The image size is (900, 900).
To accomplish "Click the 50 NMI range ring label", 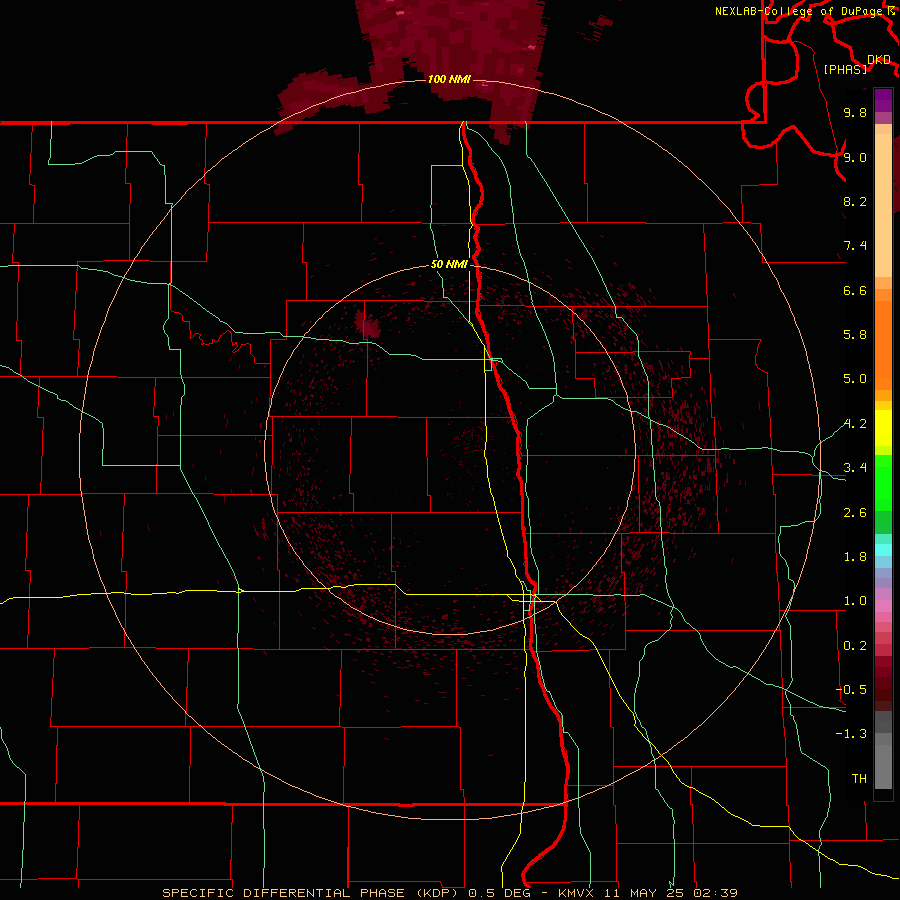I will point(449,264).
